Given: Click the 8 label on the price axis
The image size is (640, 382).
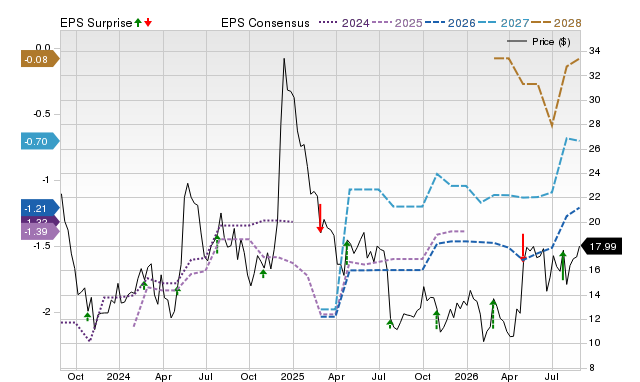Looking at the screenshot, I should pos(592,367).
